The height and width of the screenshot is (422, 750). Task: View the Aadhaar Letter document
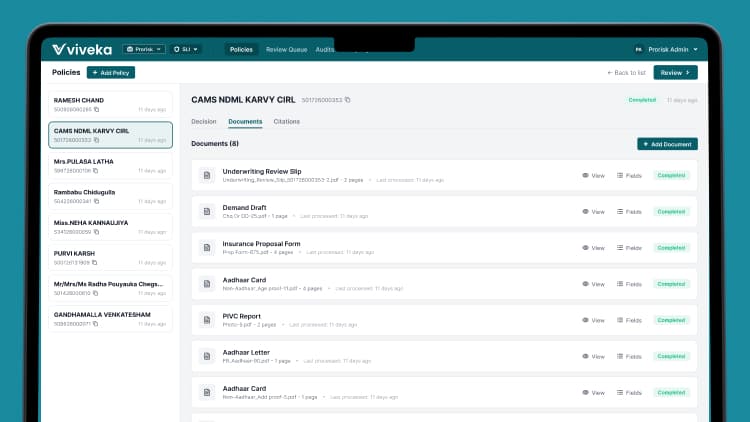click(593, 356)
